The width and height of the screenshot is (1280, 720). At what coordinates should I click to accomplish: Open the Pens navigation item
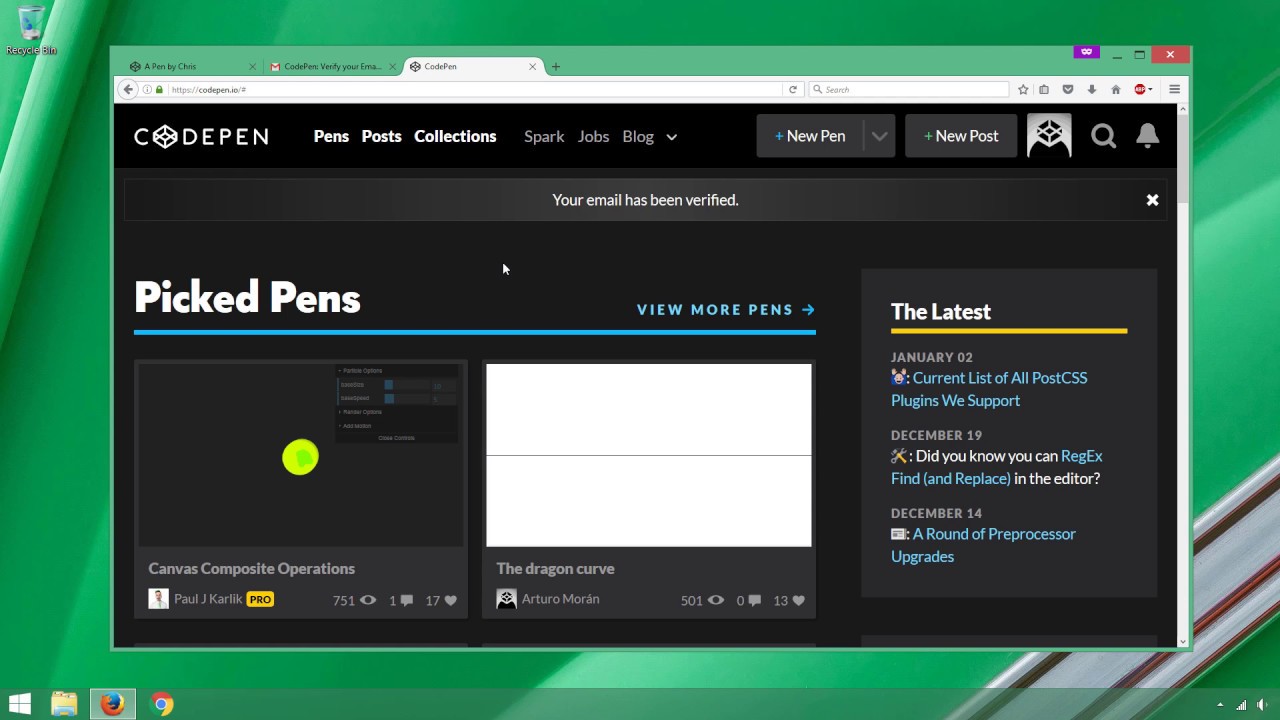331,136
